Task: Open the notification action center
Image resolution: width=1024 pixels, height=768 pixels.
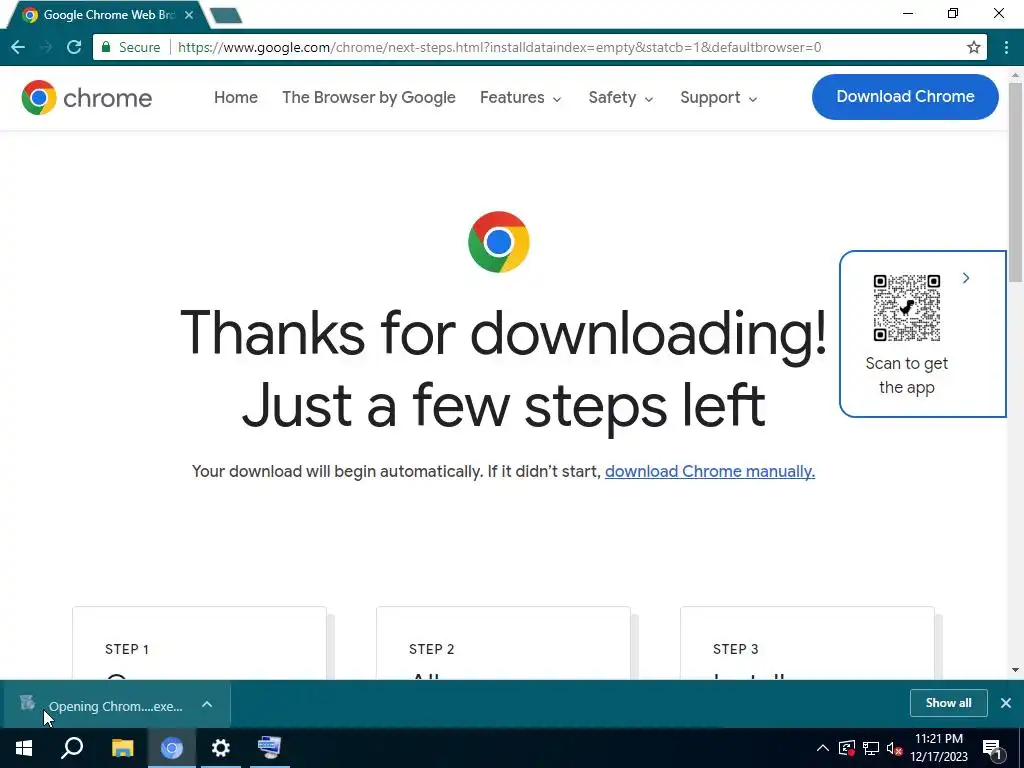Action: pyautogui.click(x=993, y=749)
